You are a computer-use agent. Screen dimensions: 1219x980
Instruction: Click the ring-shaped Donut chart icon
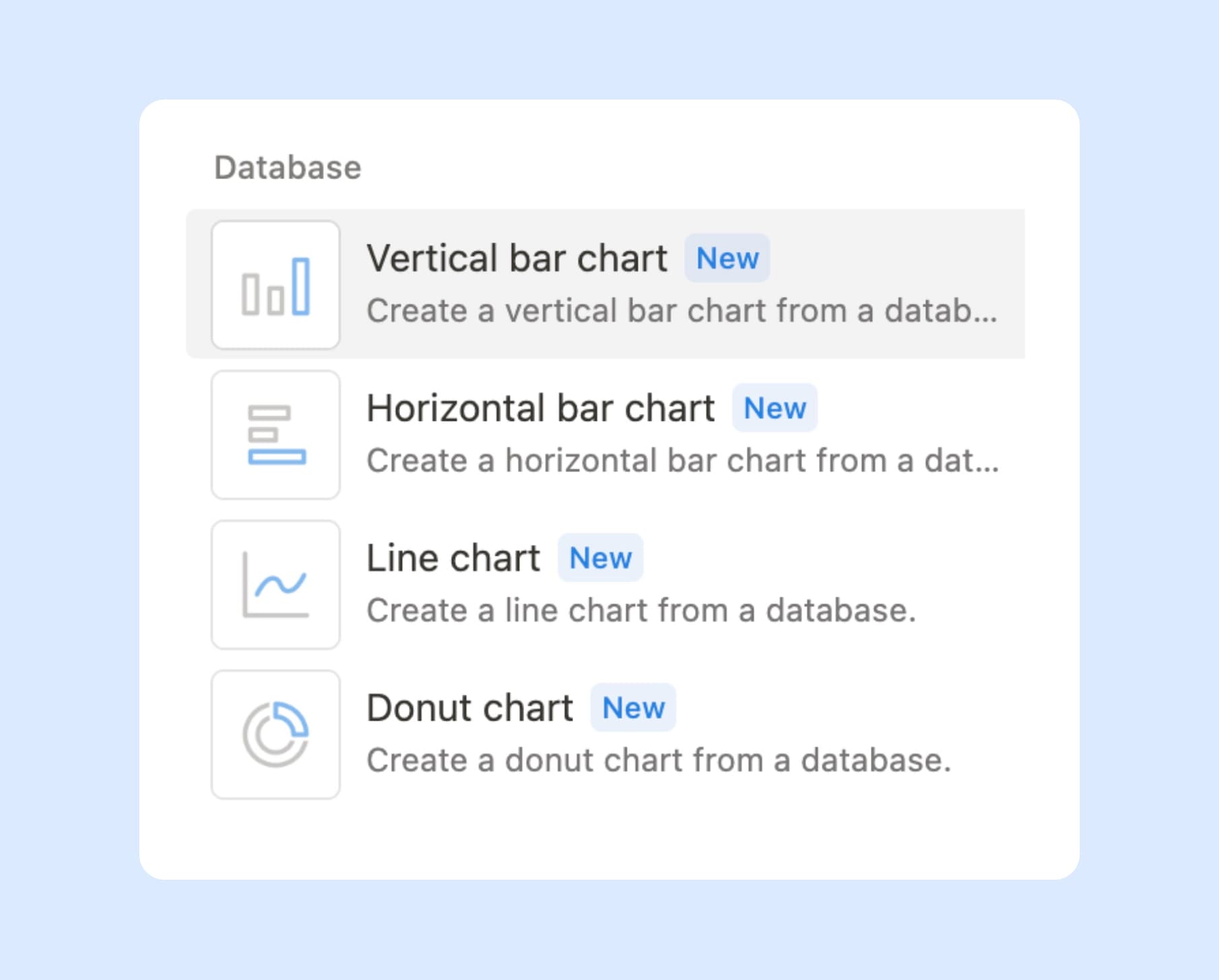[x=275, y=735]
